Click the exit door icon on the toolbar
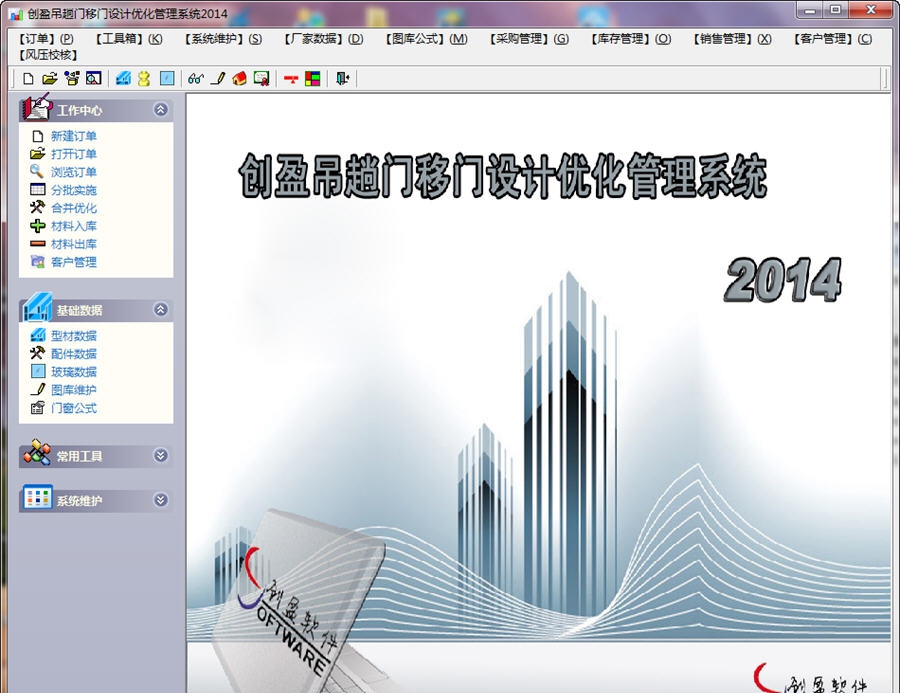Screen dimensions: 900x693 (x=344, y=77)
